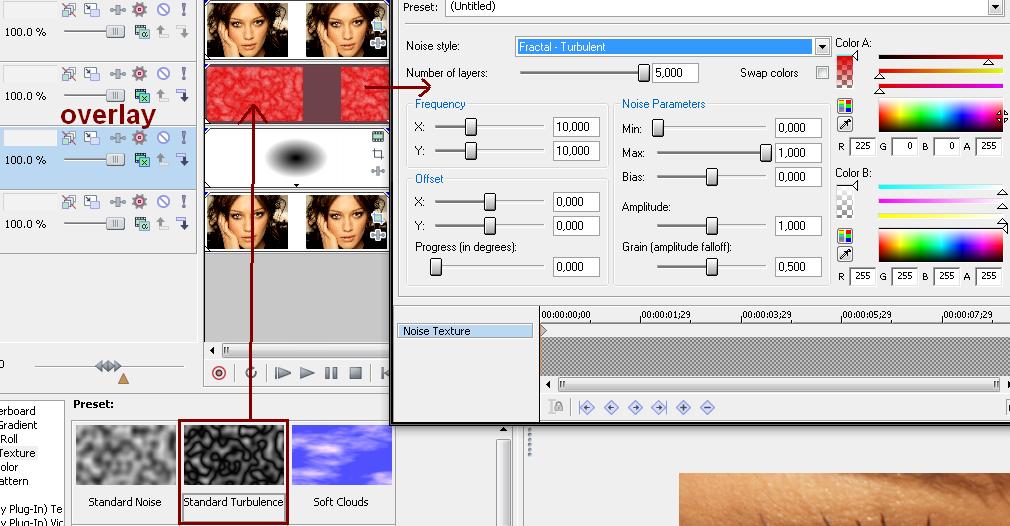The width and height of the screenshot is (1010, 526).
Task: Select the Noise Texture keyframe row
Action: (x=465, y=331)
